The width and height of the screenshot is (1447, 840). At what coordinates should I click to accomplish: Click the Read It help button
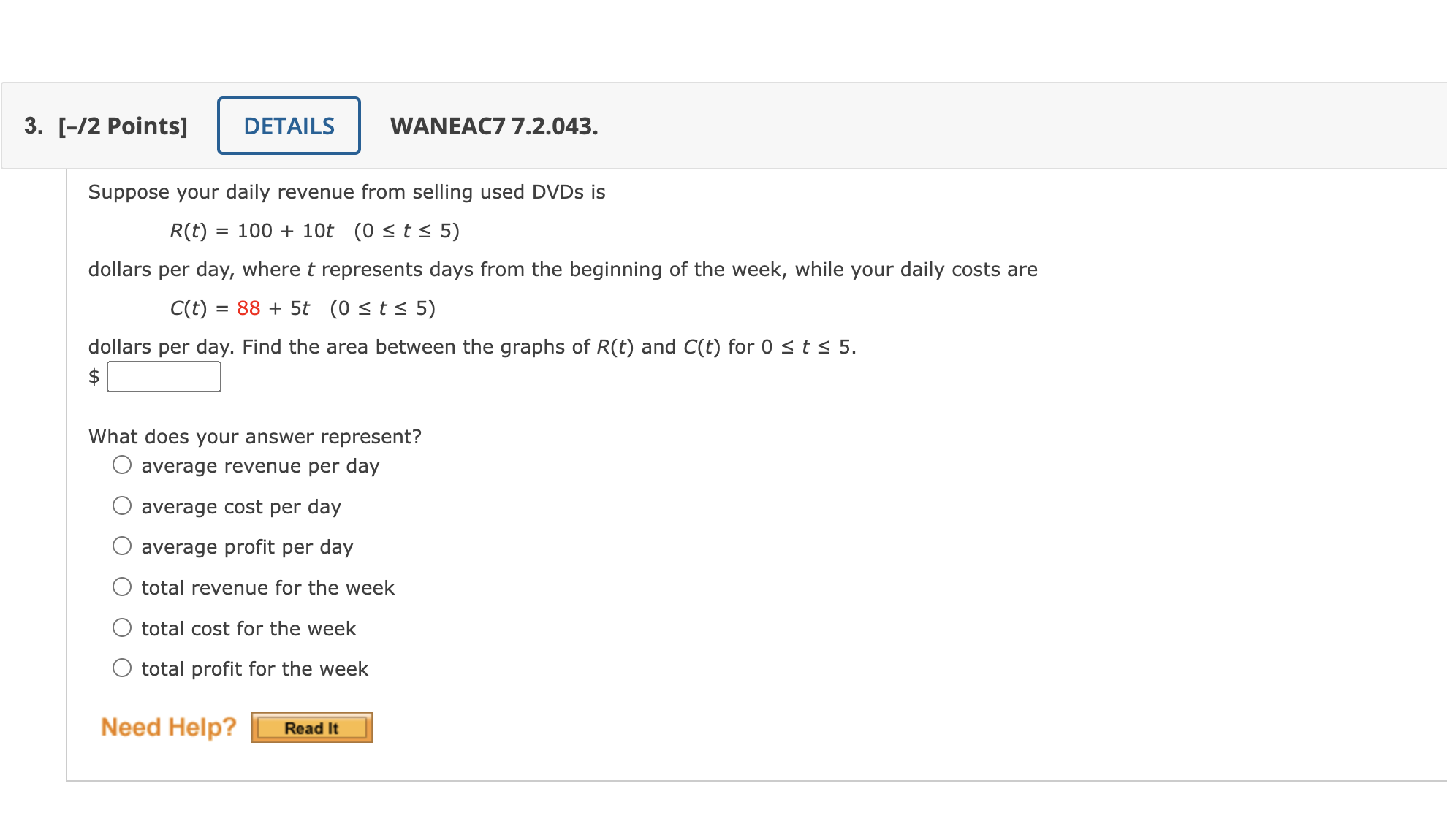pos(311,727)
